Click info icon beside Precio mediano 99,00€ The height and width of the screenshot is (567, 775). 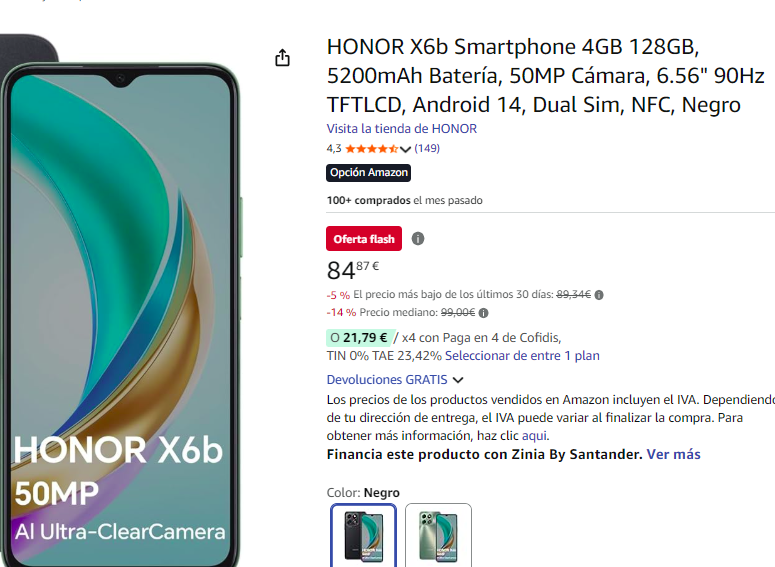click(x=483, y=313)
